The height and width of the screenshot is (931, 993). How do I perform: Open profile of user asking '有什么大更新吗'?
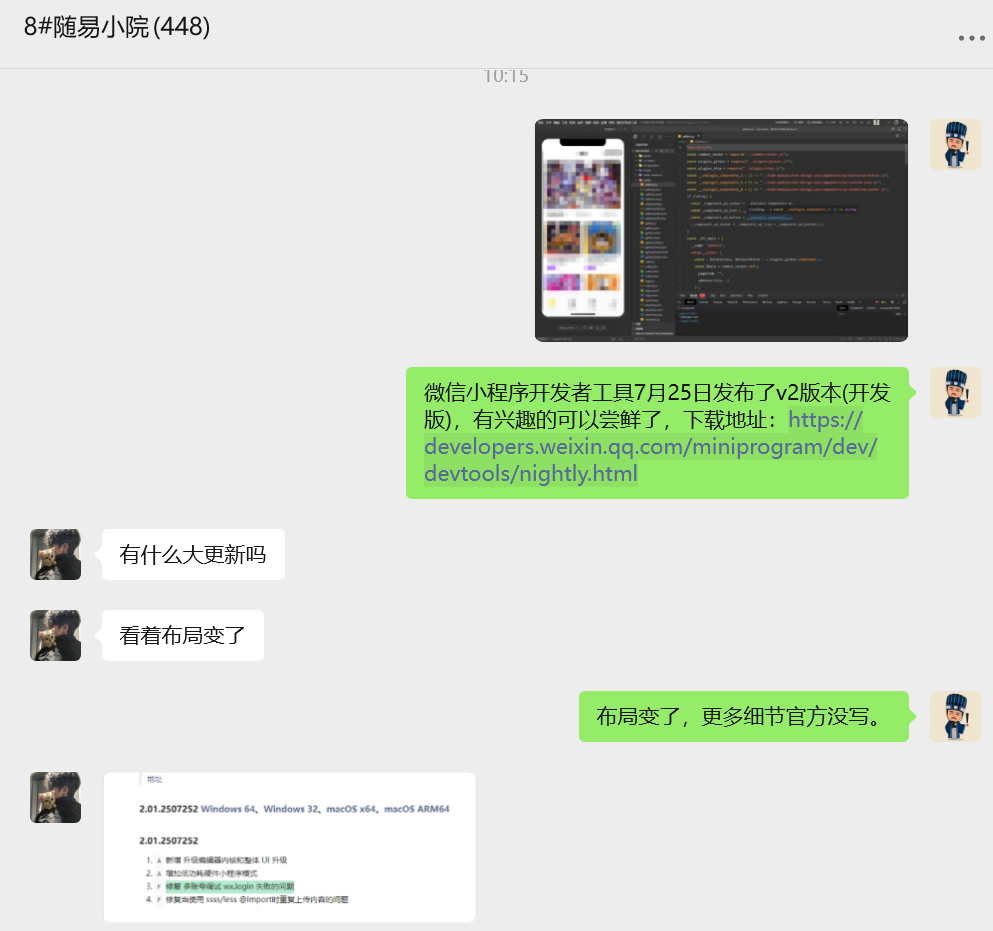tap(55, 554)
